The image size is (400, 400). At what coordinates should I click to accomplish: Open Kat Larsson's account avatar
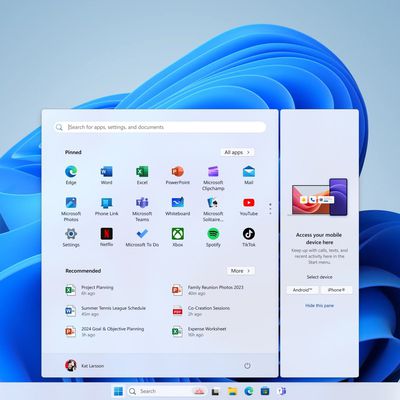tap(71, 366)
